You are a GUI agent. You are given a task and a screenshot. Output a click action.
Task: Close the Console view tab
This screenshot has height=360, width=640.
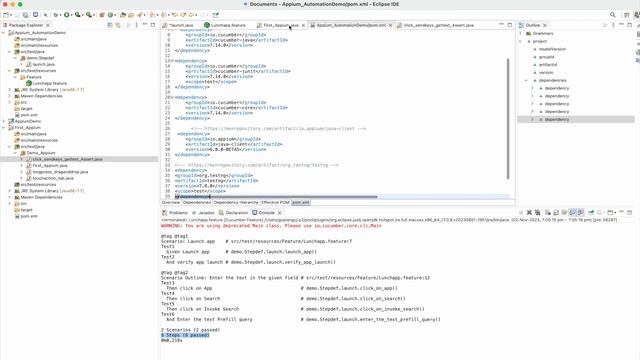pyautogui.click(x=280, y=213)
